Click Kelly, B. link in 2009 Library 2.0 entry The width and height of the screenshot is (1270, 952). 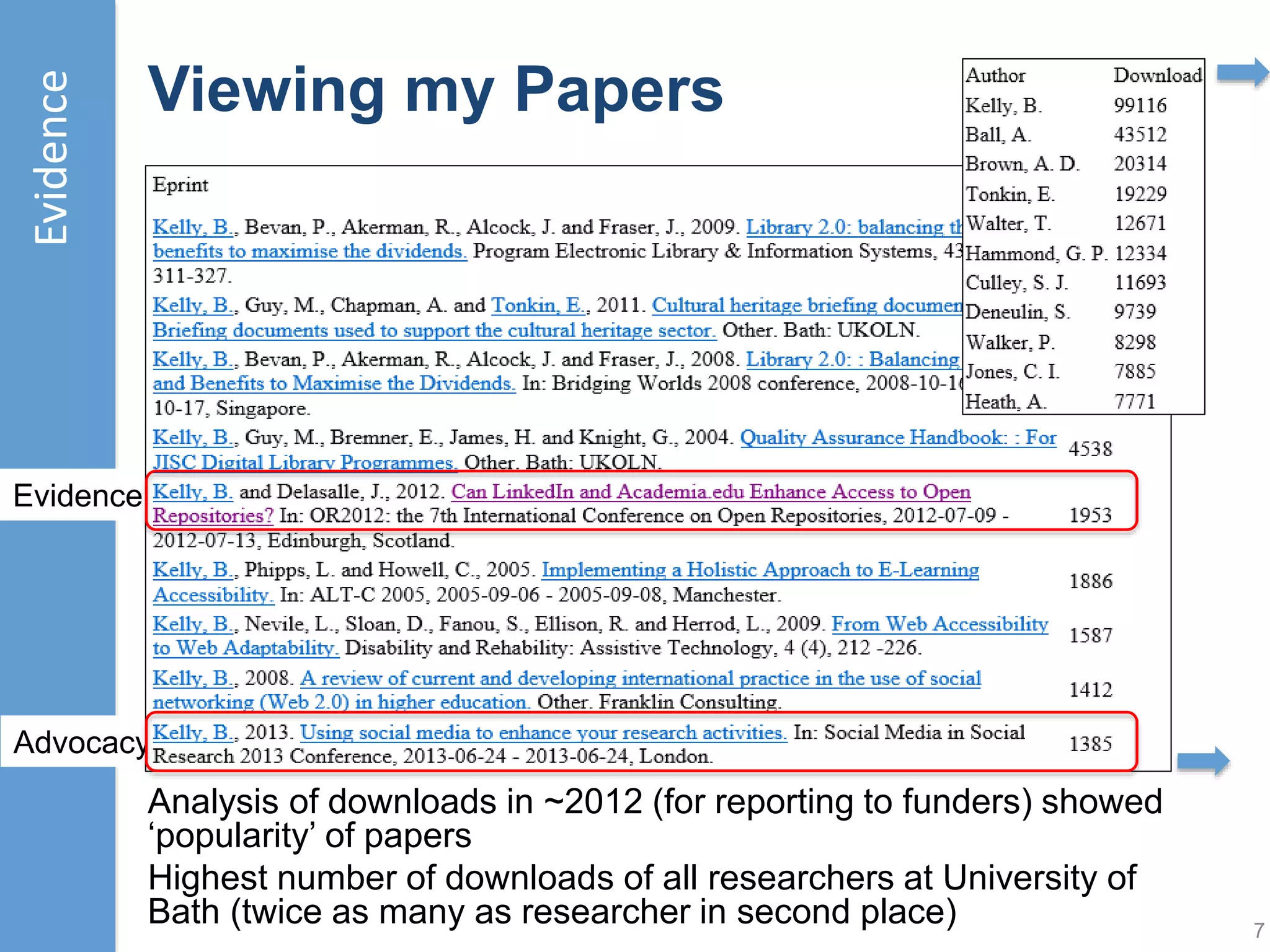pyautogui.click(x=193, y=227)
